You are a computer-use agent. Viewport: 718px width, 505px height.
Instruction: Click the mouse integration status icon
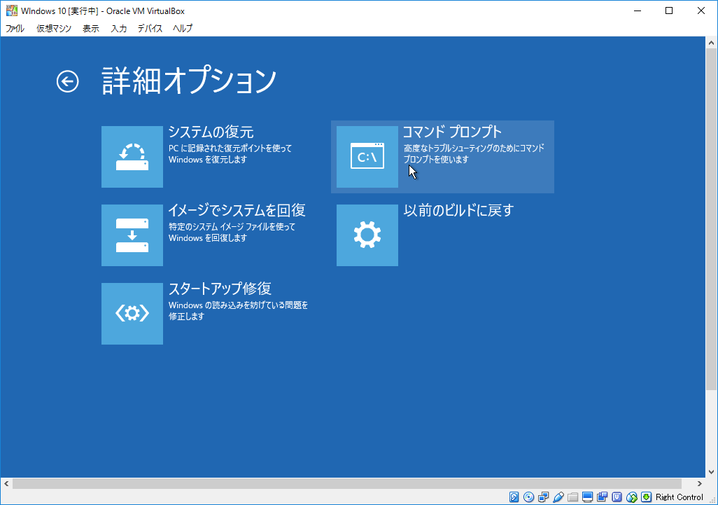(632, 497)
